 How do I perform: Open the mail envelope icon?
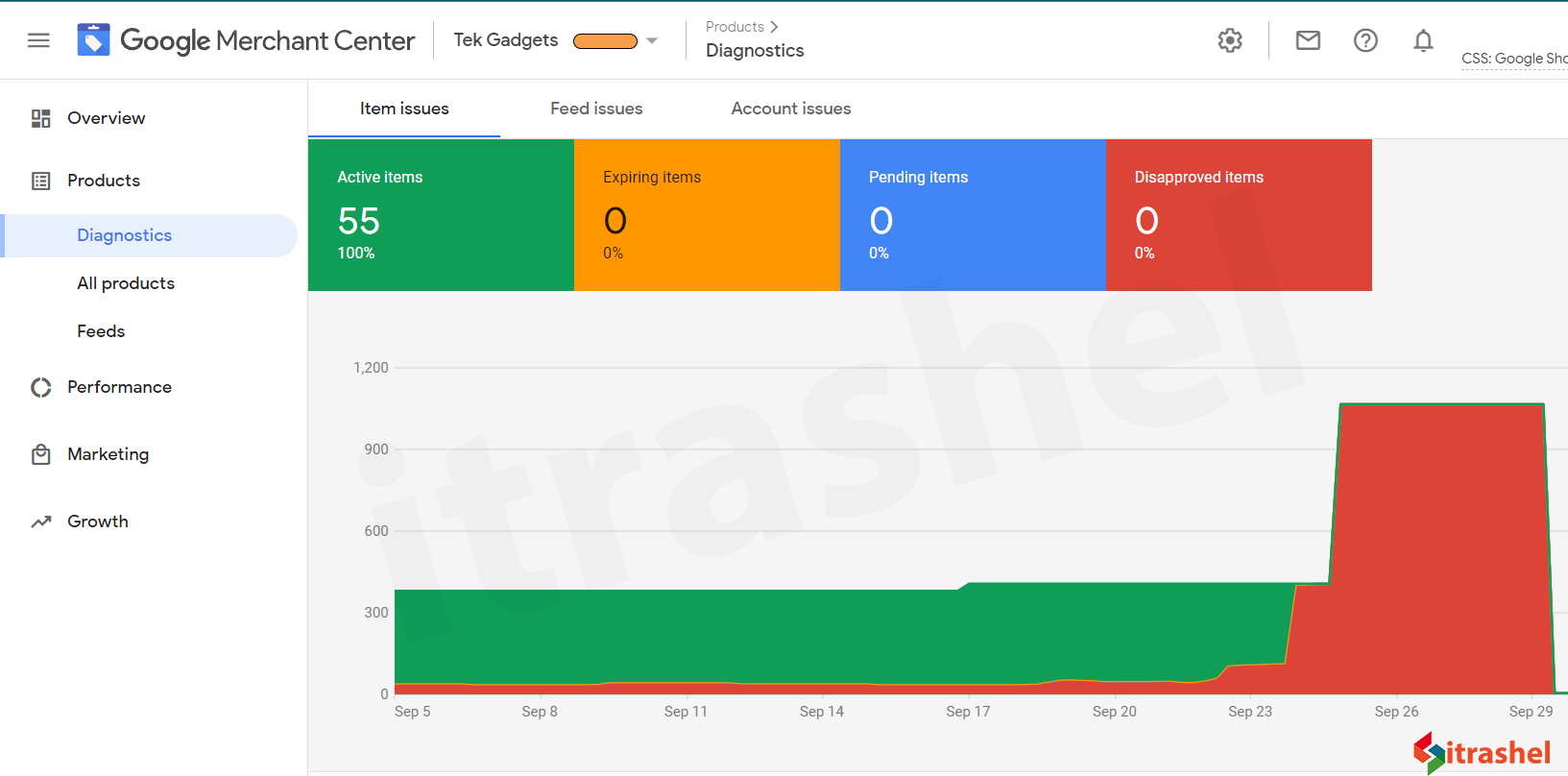1308,40
